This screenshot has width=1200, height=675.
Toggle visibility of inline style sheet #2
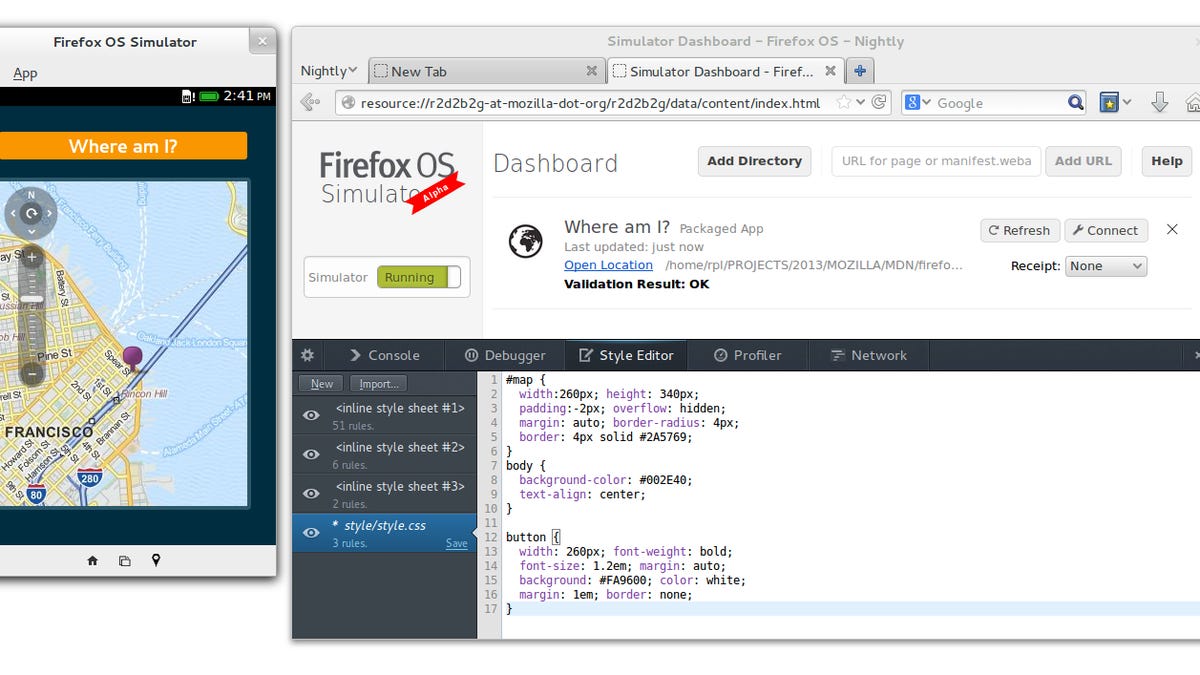[310, 452]
